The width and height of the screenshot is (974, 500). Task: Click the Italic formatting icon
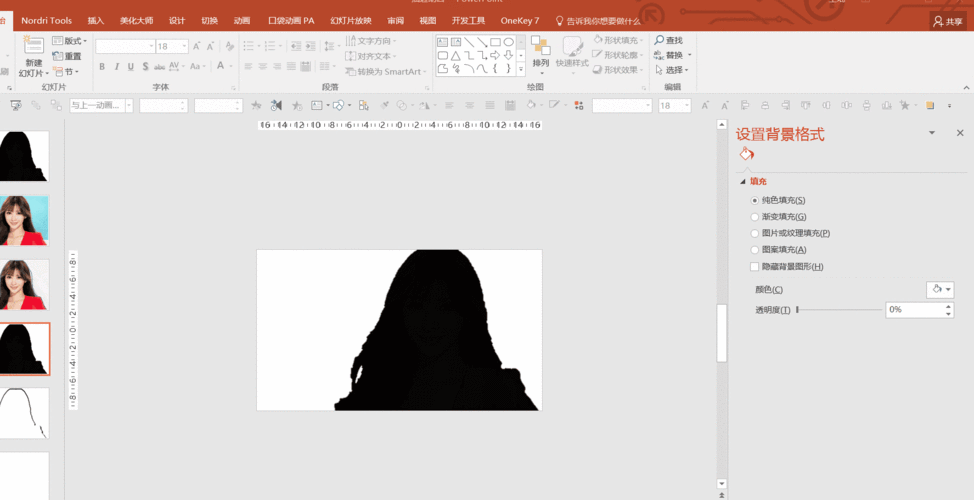point(117,67)
